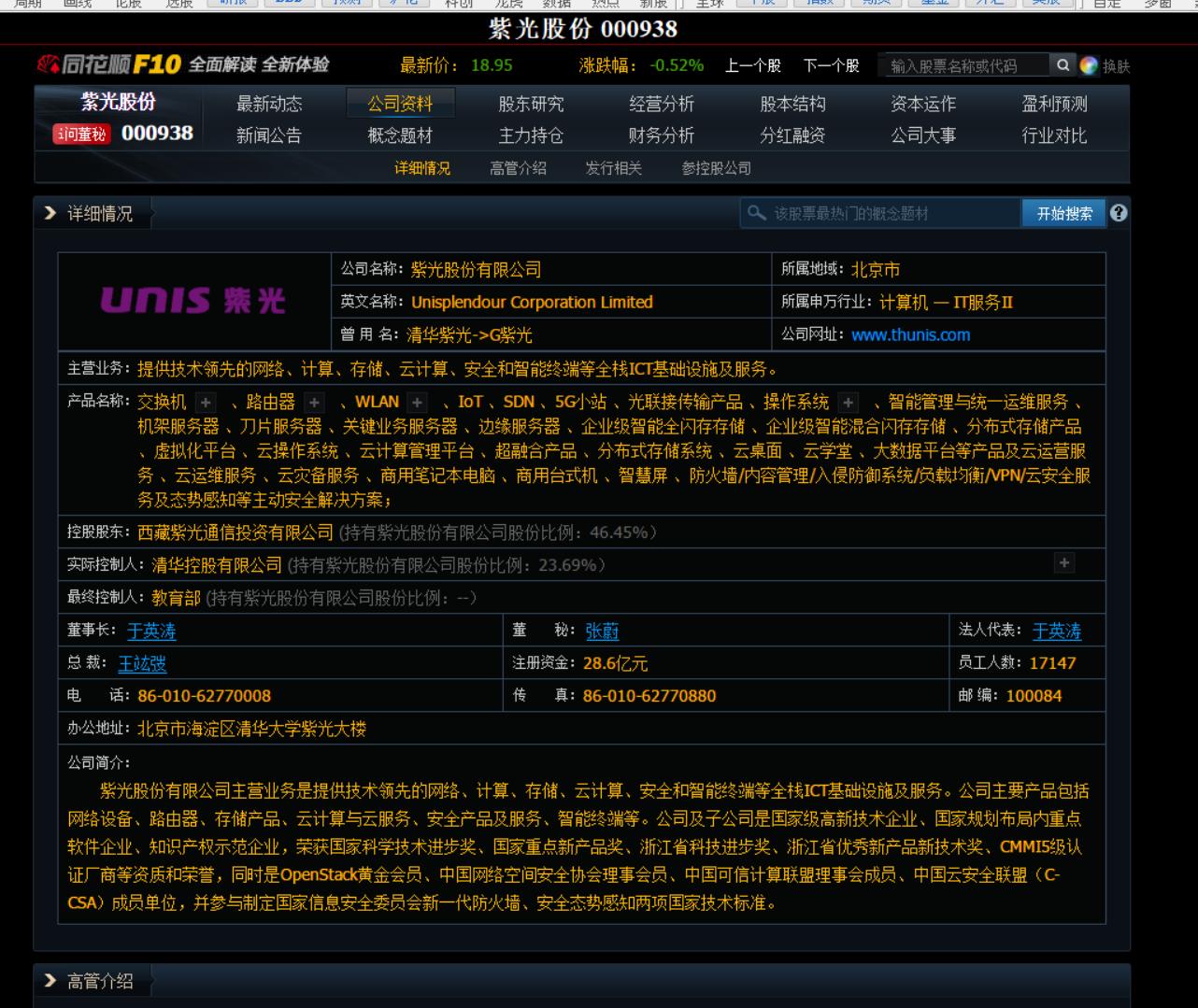Select the 公司资料 tab
Image resolution: width=1198 pixels, height=1008 pixels.
(x=400, y=104)
